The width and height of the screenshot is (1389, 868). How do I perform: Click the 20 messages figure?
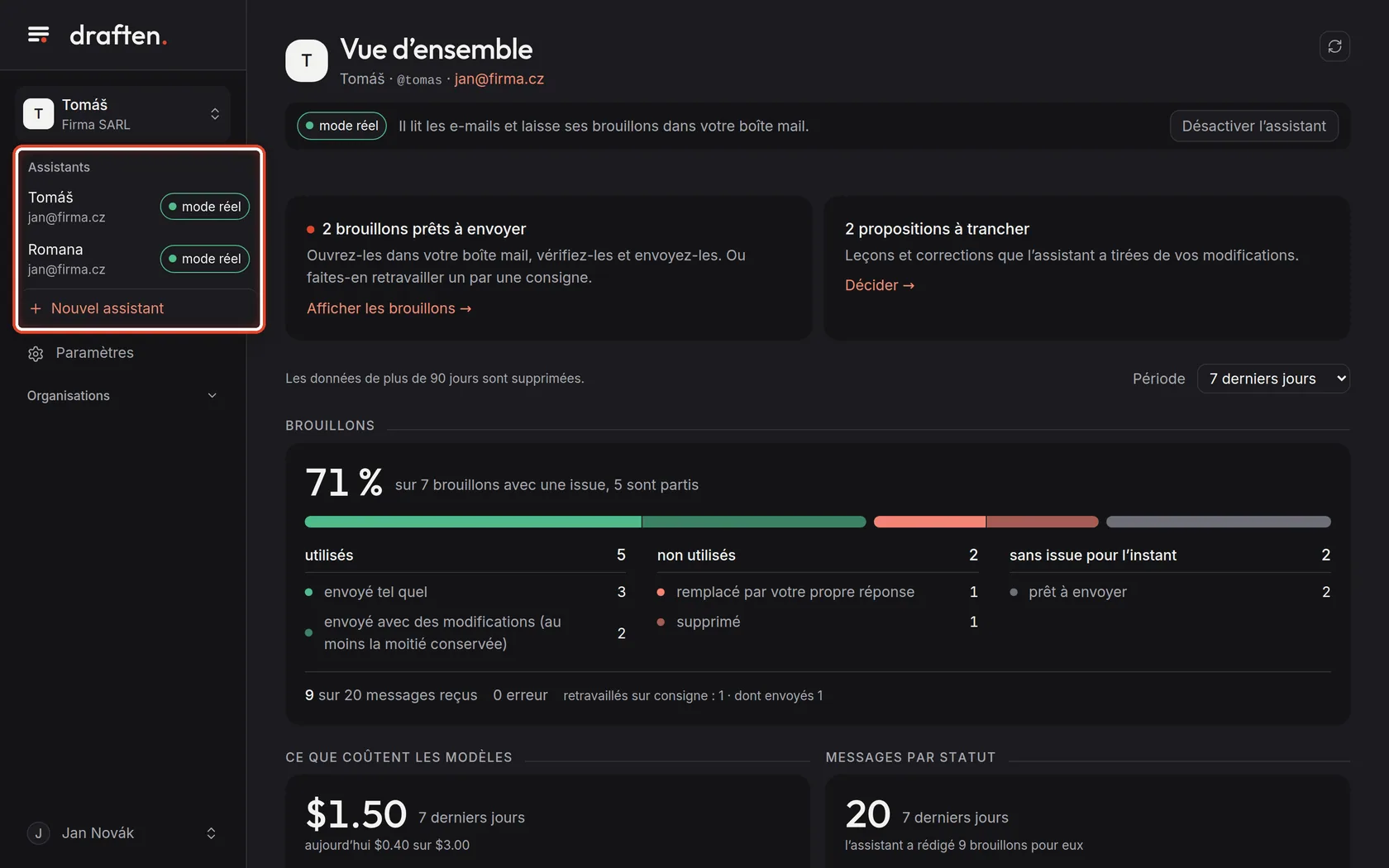pyautogui.click(x=867, y=814)
